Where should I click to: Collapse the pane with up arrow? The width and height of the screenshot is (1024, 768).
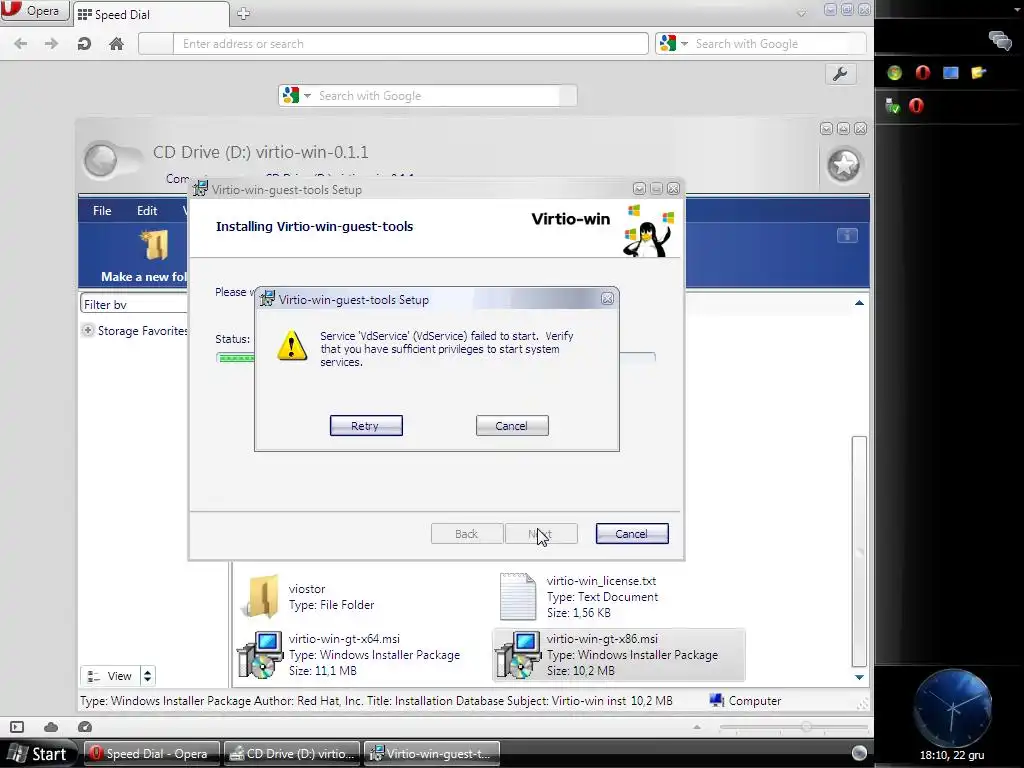[x=859, y=303]
